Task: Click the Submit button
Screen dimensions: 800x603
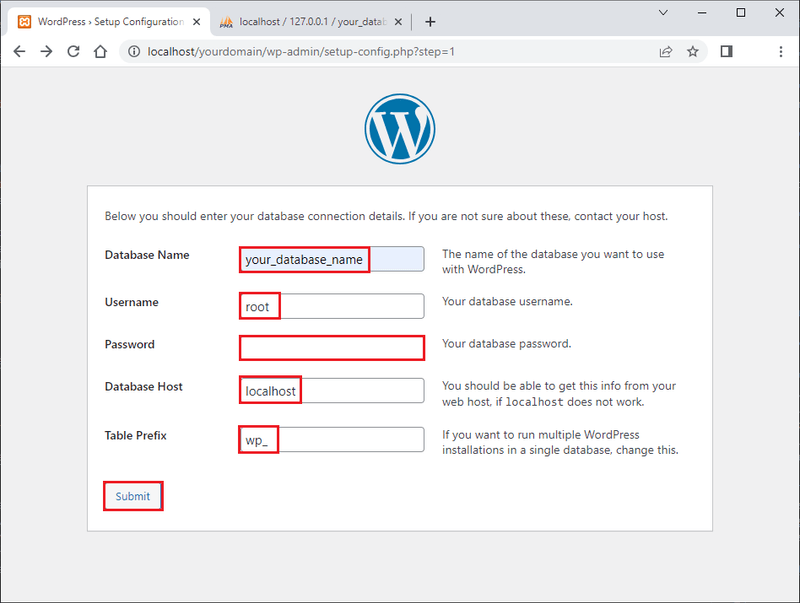Action: (x=132, y=495)
